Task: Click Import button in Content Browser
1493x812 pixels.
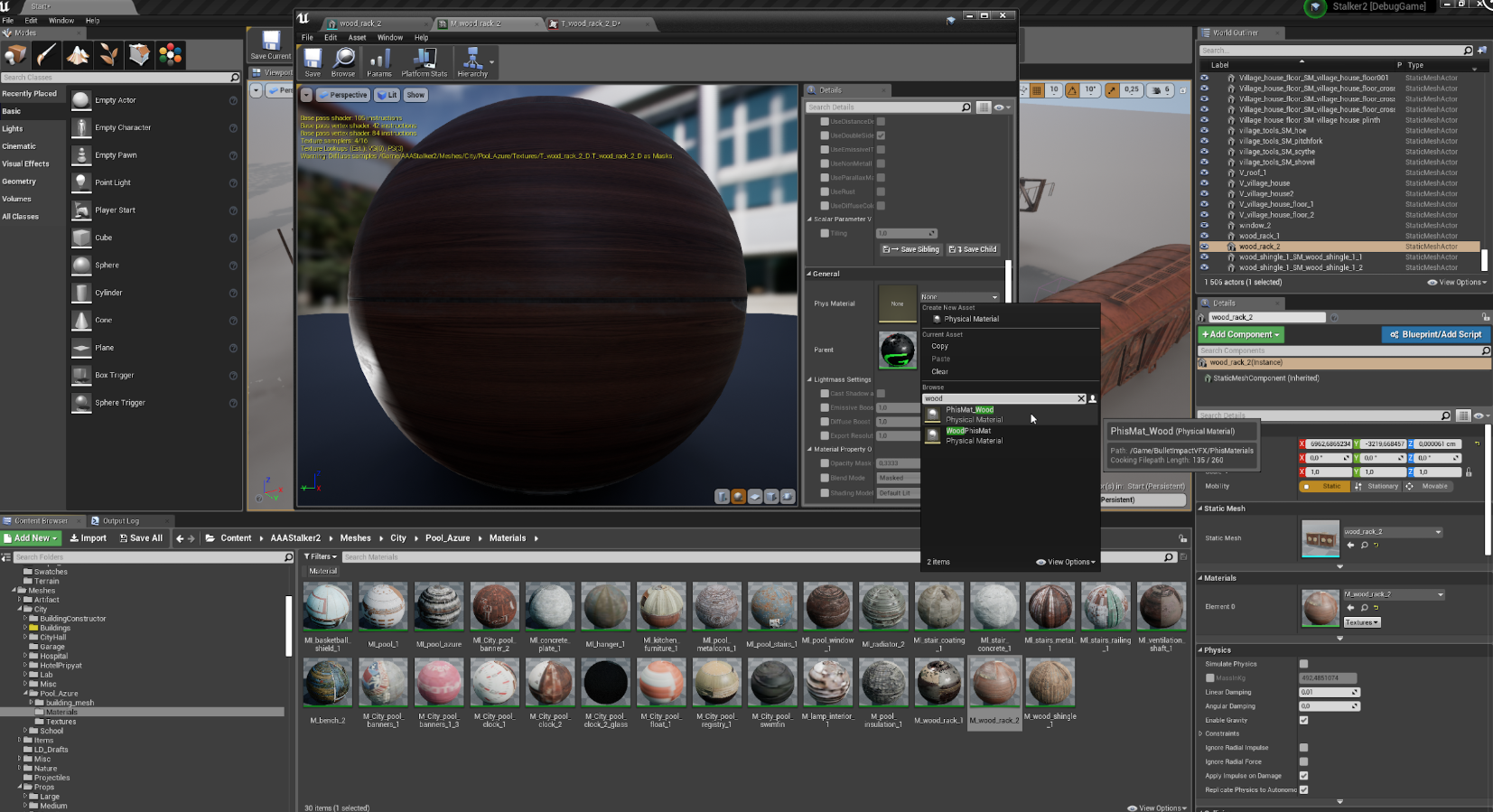Action: coord(89,538)
